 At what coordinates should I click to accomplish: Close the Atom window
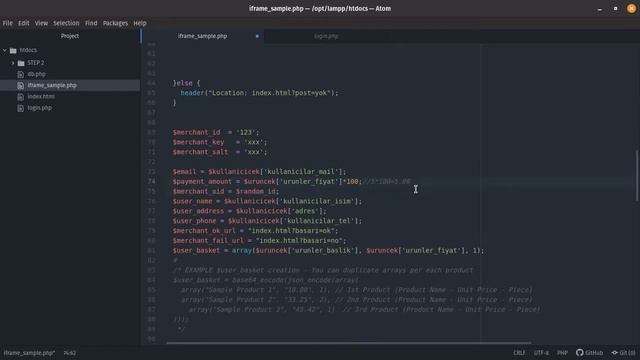[631, 9]
